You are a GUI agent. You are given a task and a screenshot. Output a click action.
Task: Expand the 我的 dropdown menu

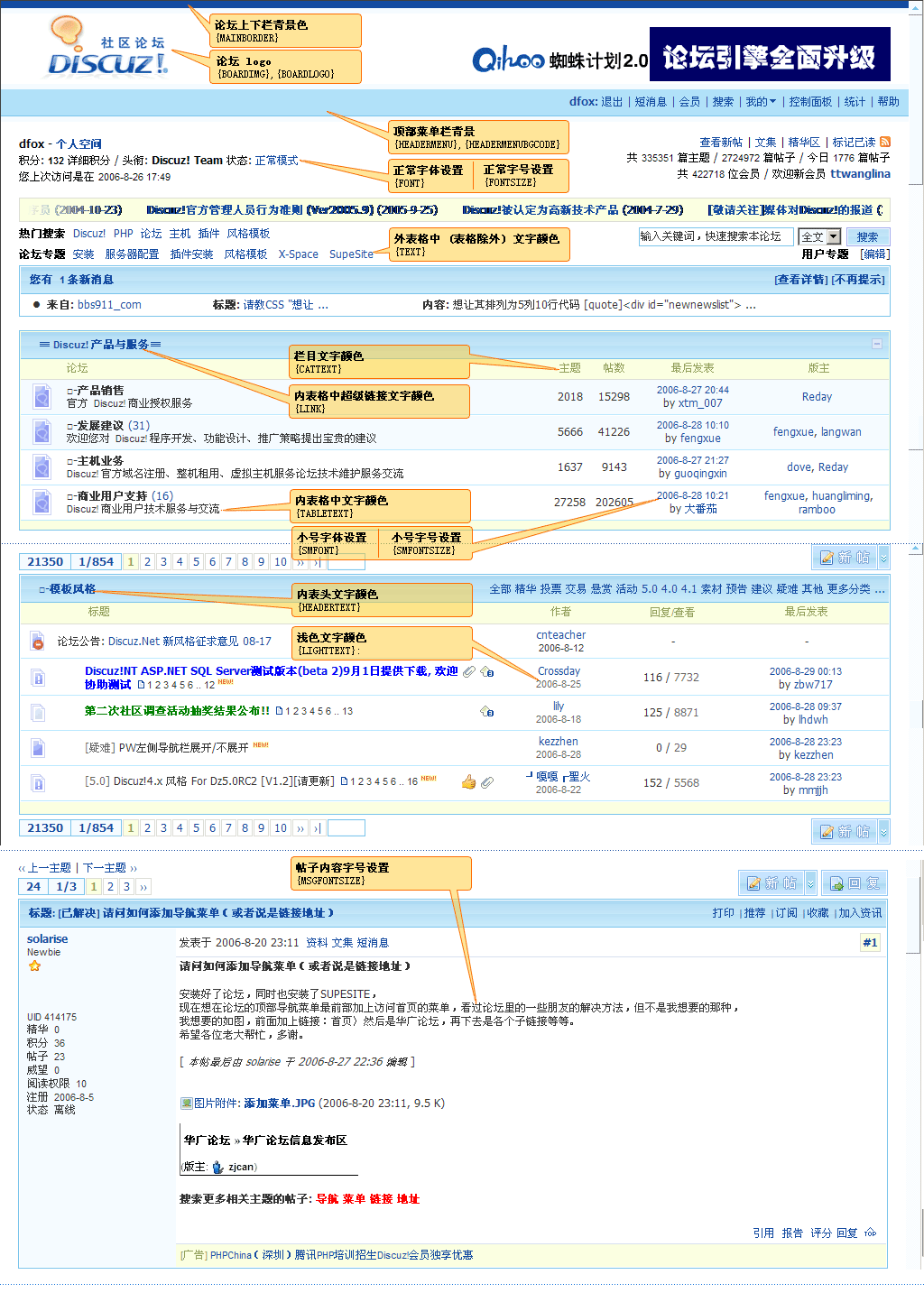pyautogui.click(x=761, y=102)
